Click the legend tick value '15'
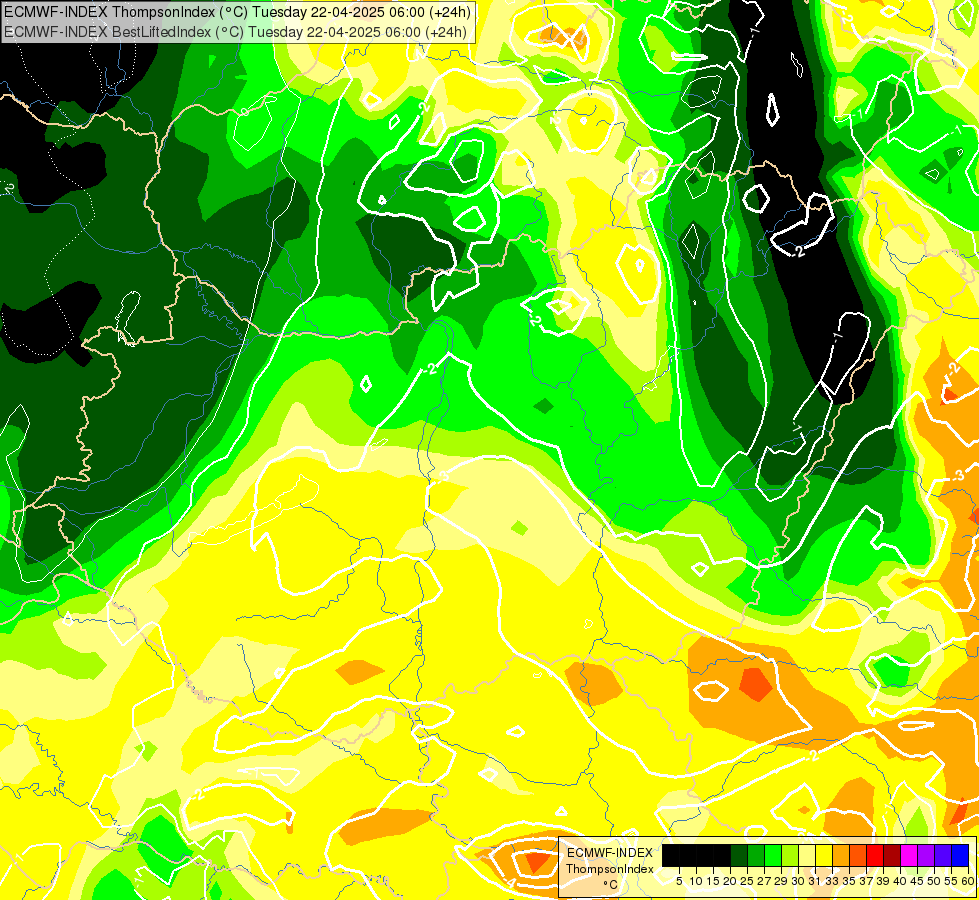The height and width of the screenshot is (900, 979). (714, 881)
